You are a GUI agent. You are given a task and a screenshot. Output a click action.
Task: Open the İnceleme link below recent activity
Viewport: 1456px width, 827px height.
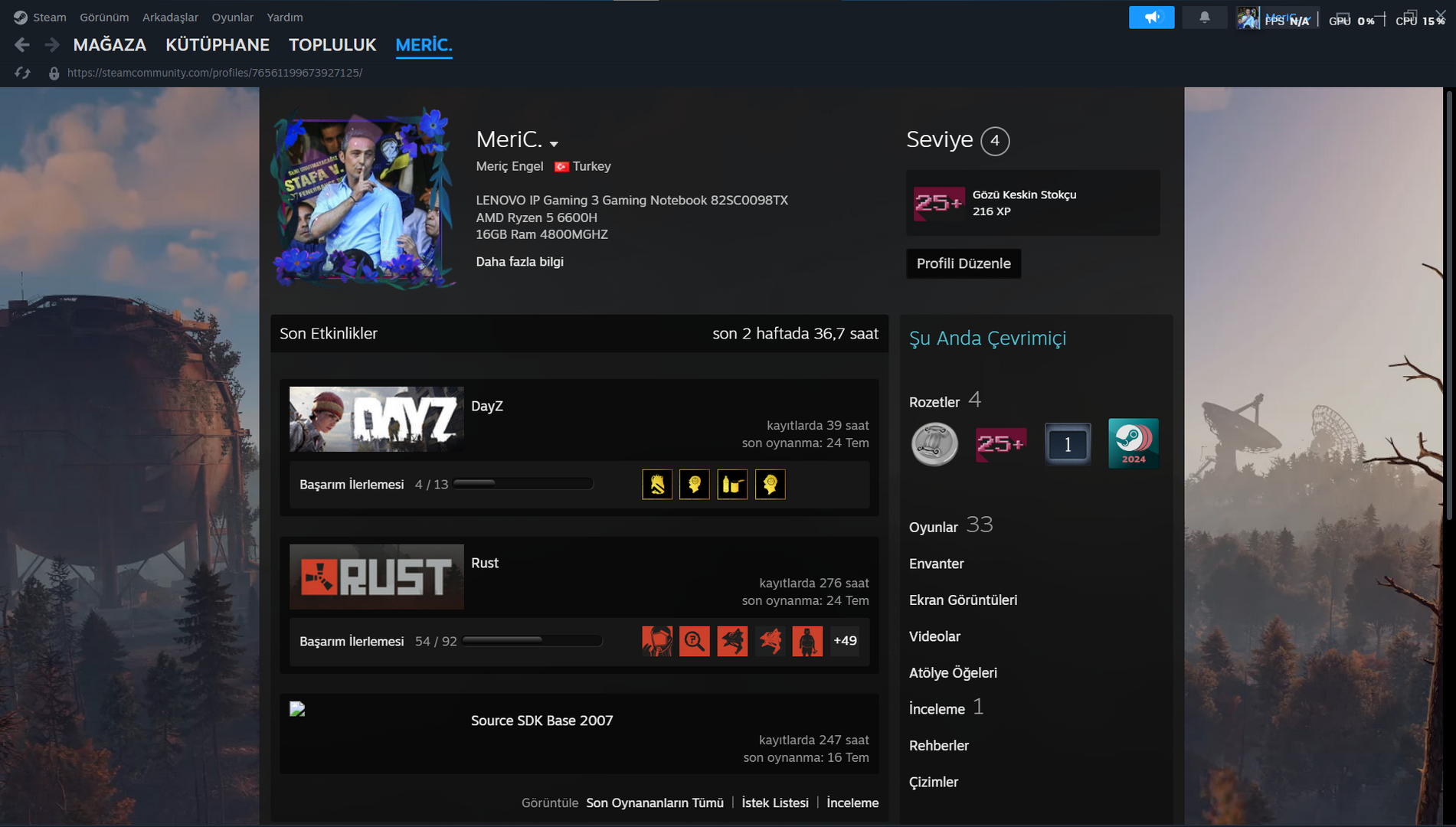pyautogui.click(x=852, y=802)
